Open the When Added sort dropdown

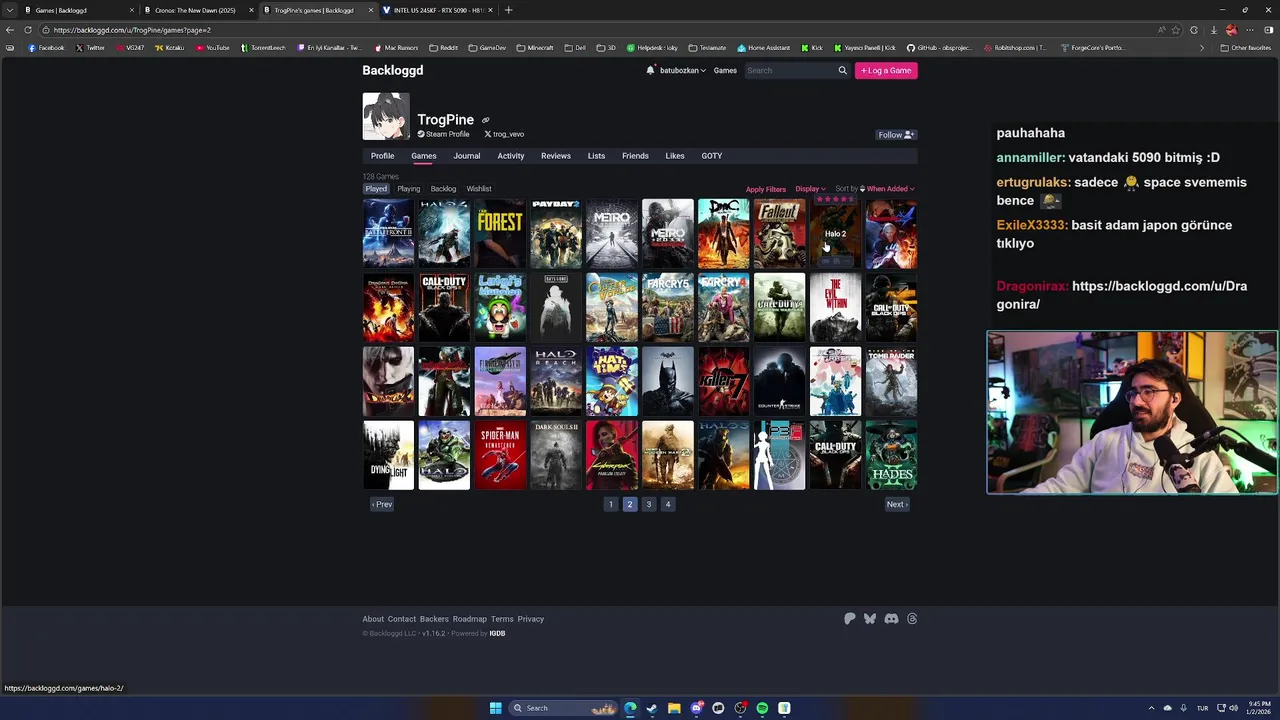click(x=890, y=189)
